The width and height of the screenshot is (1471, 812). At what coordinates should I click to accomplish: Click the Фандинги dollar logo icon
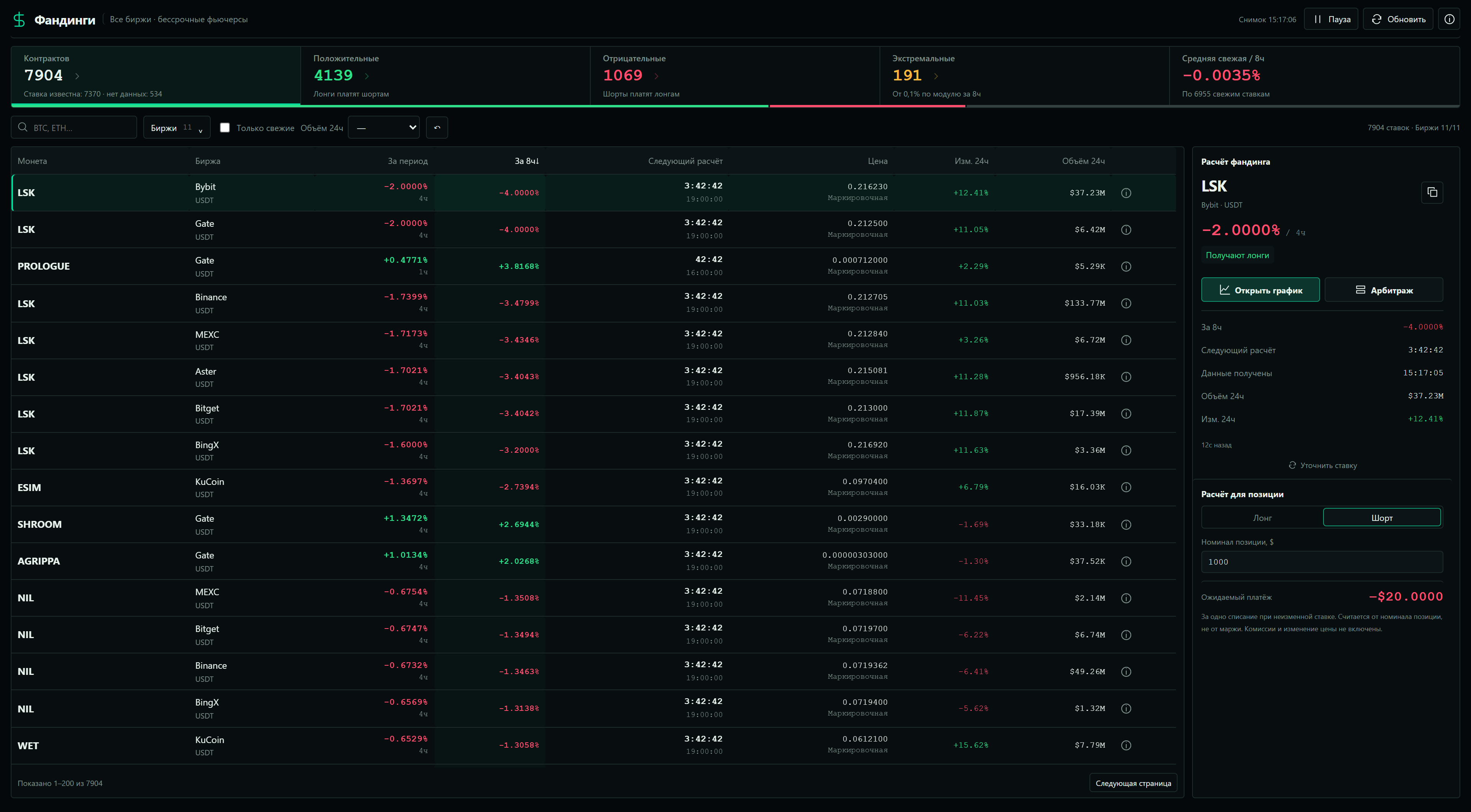coord(19,20)
